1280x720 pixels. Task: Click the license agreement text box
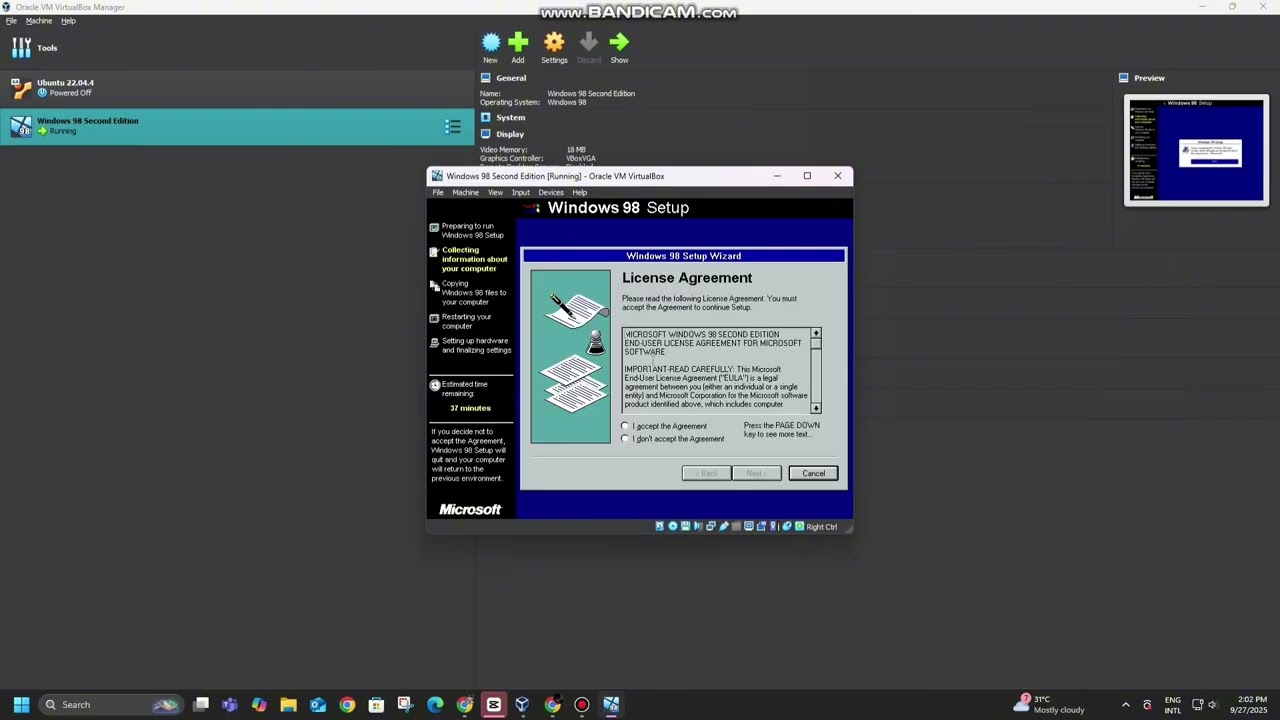coord(716,370)
